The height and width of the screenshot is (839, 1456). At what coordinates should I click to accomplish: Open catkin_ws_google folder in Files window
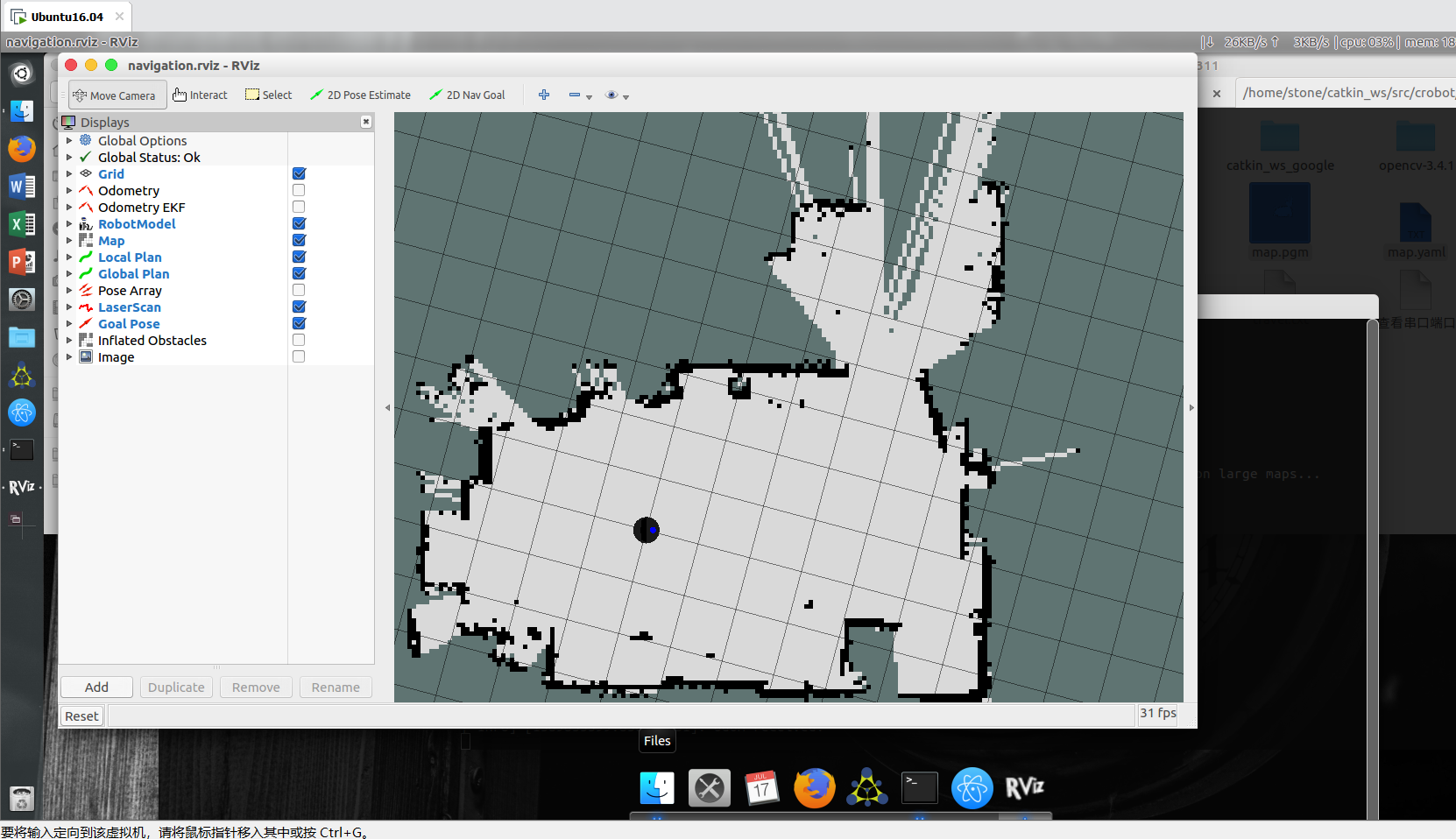pos(1280,146)
